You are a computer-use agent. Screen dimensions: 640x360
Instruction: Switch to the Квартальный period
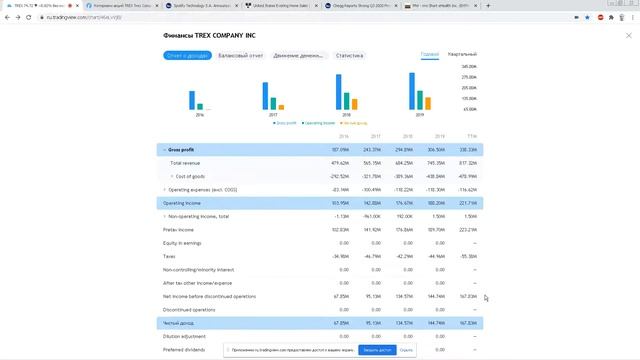tap(462, 54)
